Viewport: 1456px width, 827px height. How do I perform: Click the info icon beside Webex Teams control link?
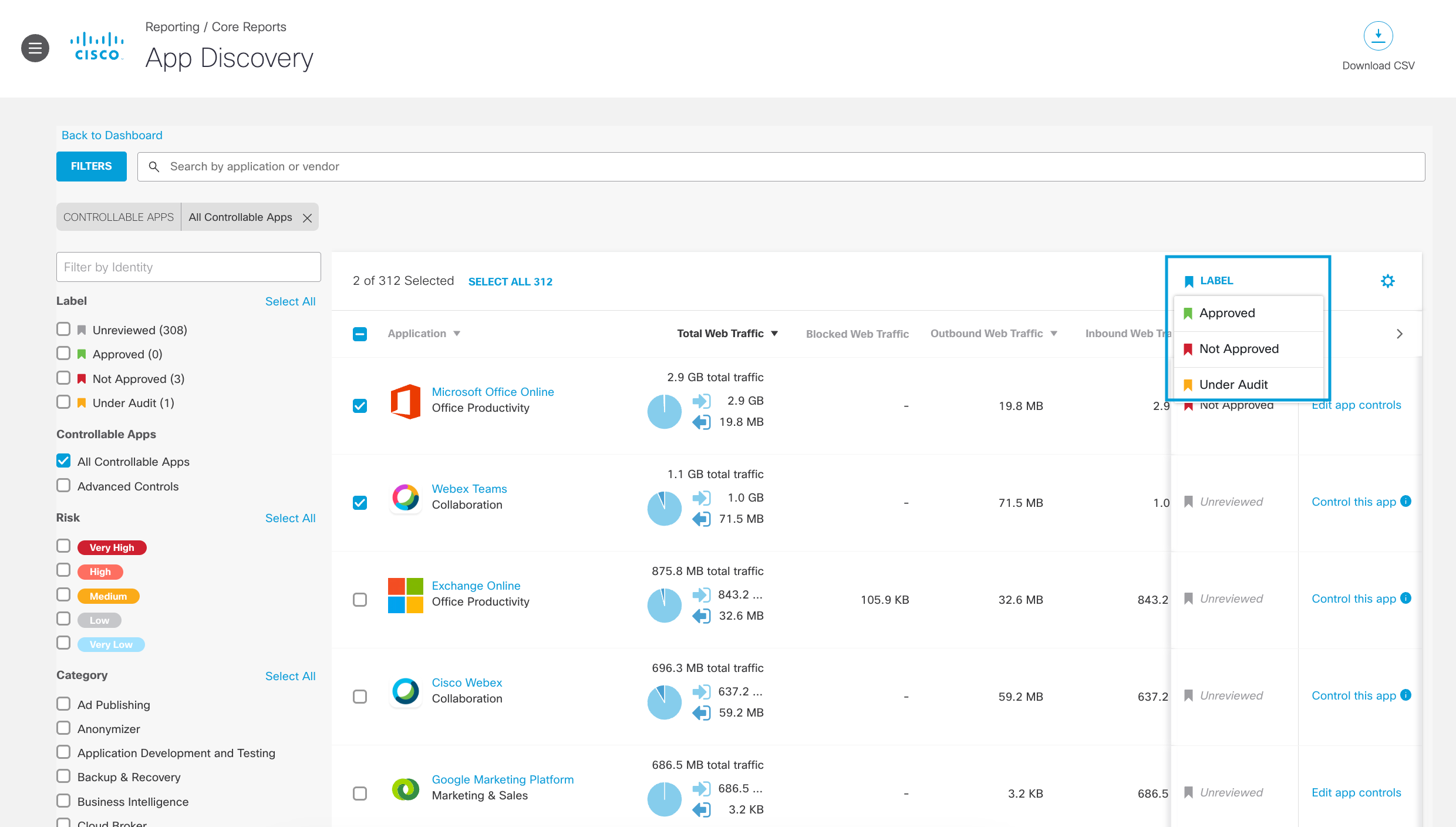(1406, 501)
